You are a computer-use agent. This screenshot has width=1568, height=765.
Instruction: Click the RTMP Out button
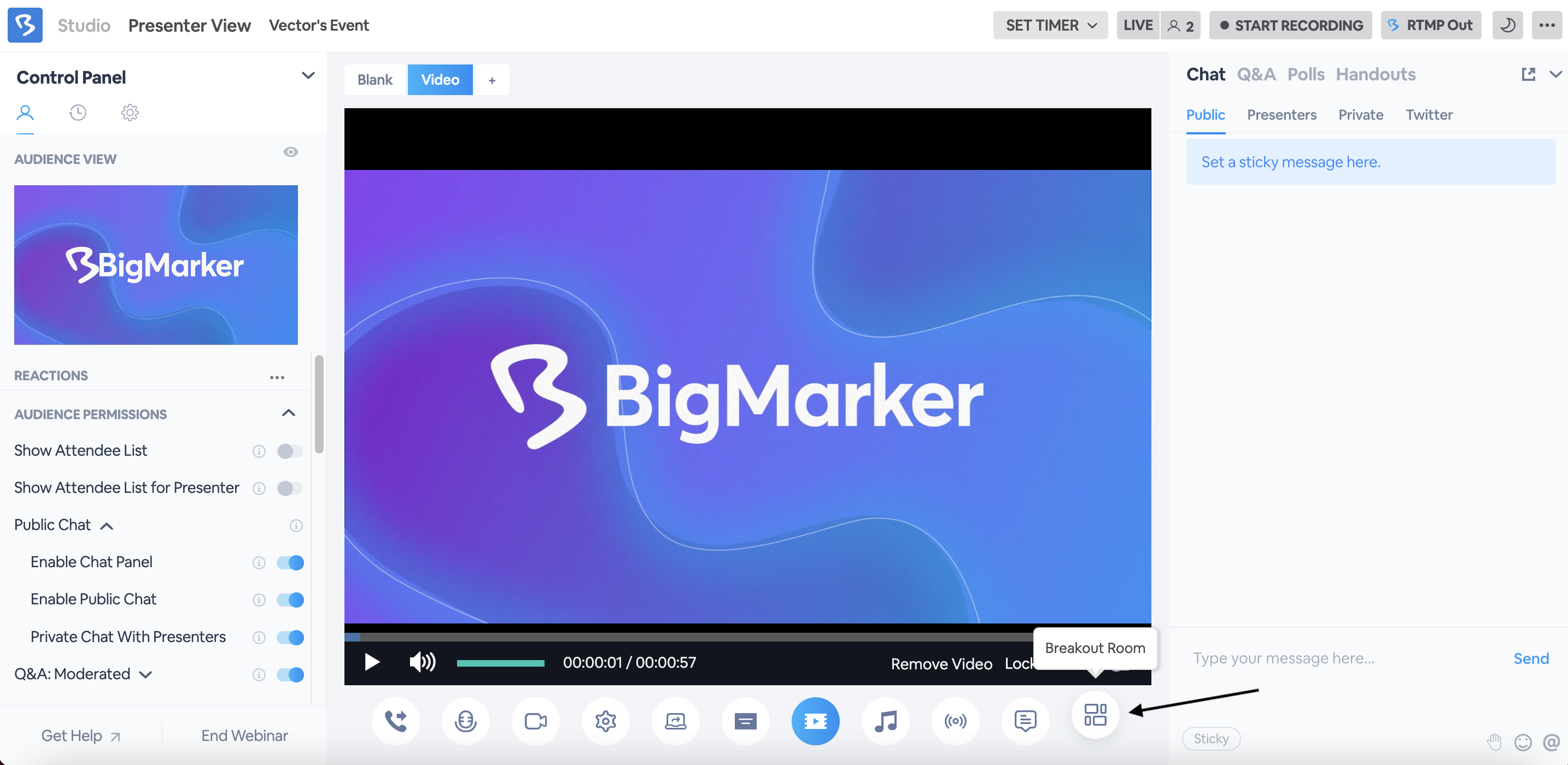coord(1430,25)
